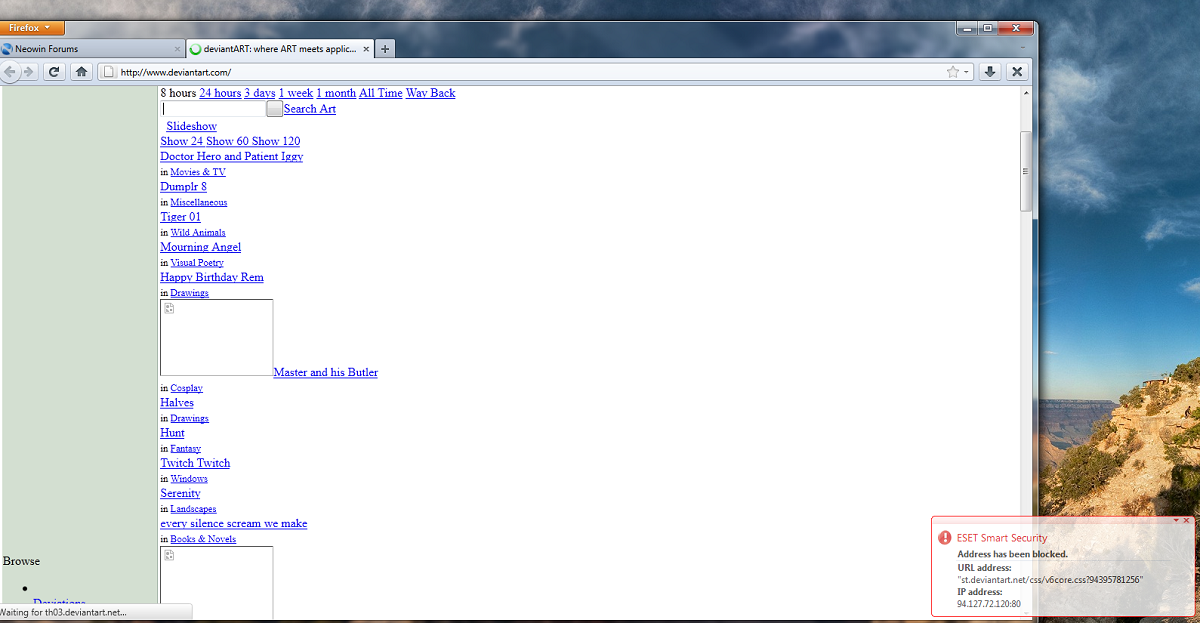Click the broken image beside Master and his Butler
Screen dimensions: 1200x623
[216, 338]
